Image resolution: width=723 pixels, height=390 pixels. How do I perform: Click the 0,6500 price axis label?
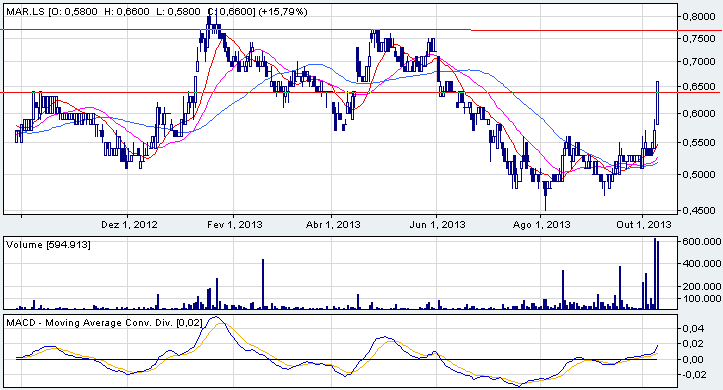[x=698, y=87]
